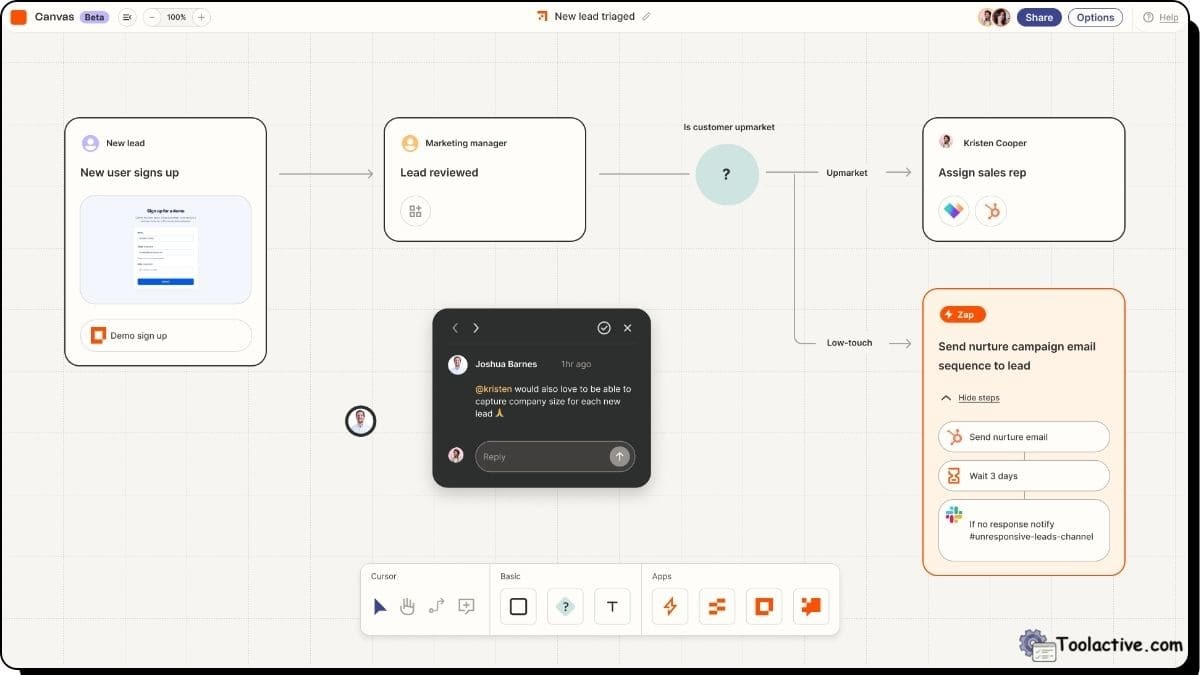
Task: Go to previous comment with left chevron
Action: click(455, 327)
